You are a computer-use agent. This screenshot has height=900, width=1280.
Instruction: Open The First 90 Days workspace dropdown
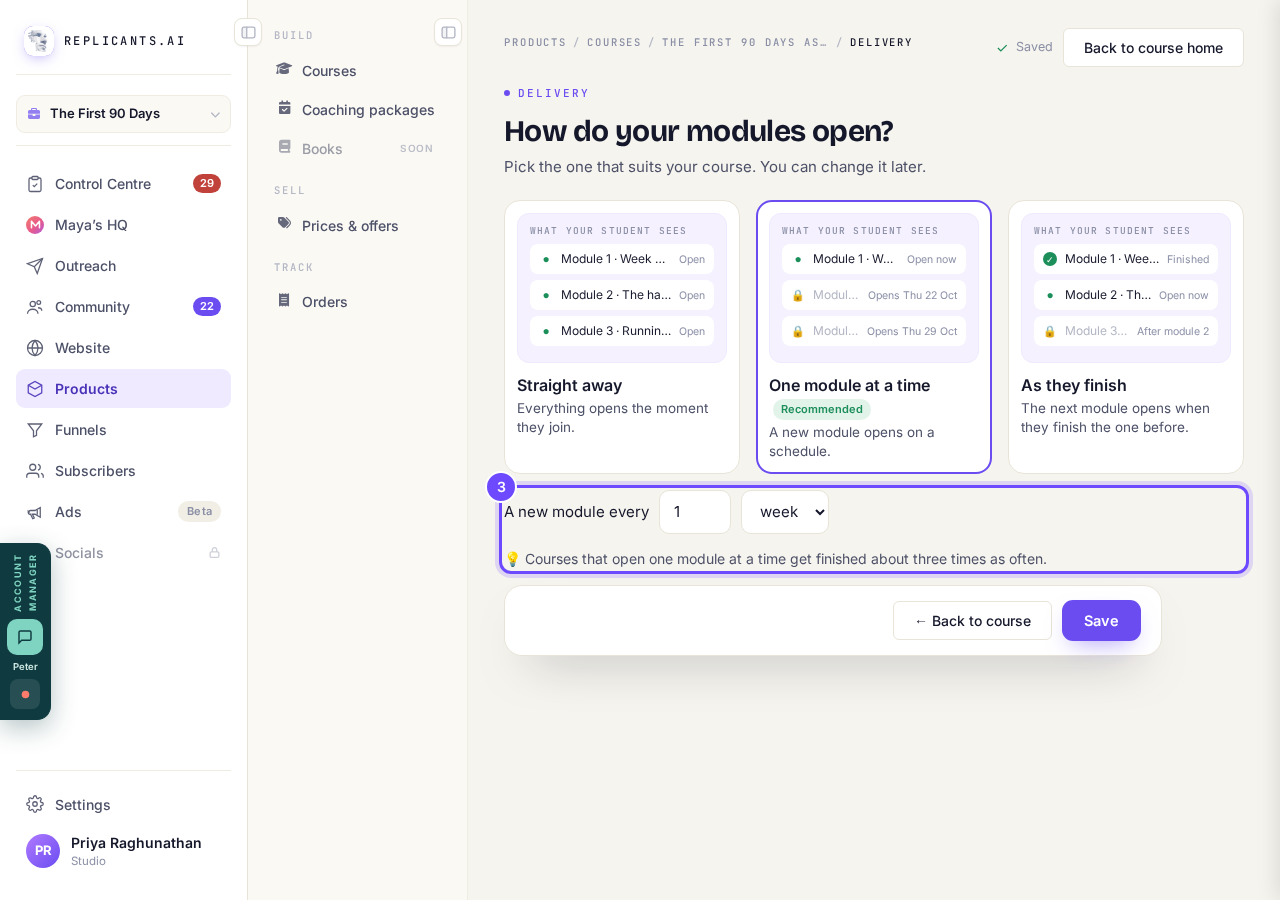[123, 114]
